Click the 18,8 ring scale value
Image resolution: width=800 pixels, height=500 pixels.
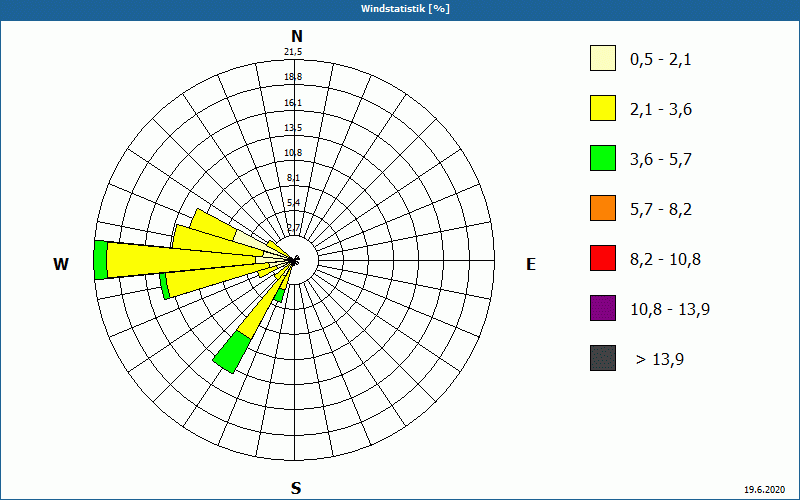[x=293, y=77]
